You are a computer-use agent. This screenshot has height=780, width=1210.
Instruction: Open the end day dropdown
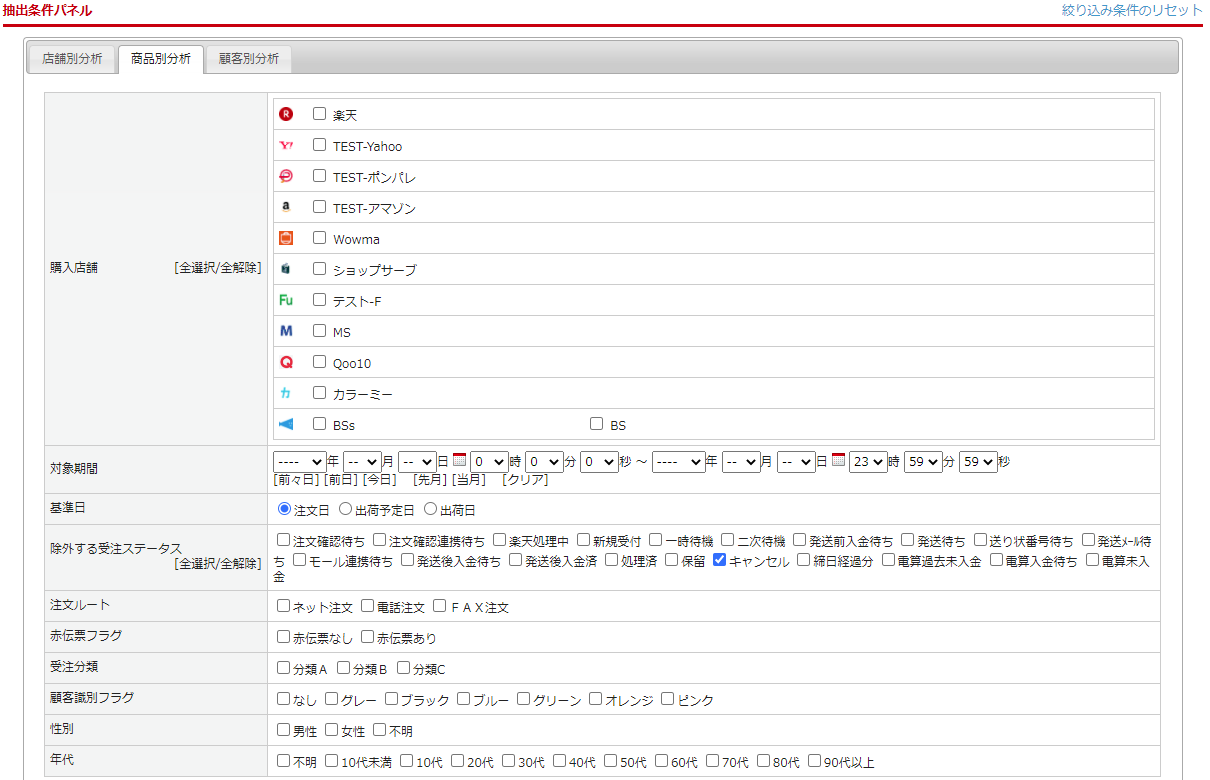[x=796, y=462]
